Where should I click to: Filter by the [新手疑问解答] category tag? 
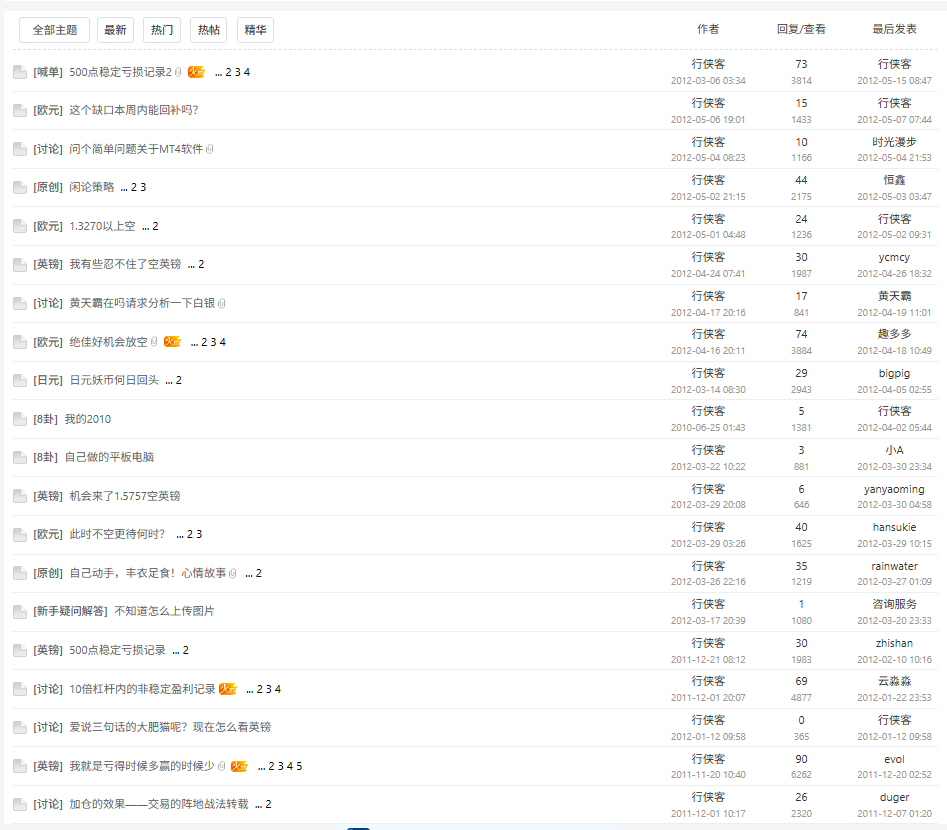click(70, 611)
